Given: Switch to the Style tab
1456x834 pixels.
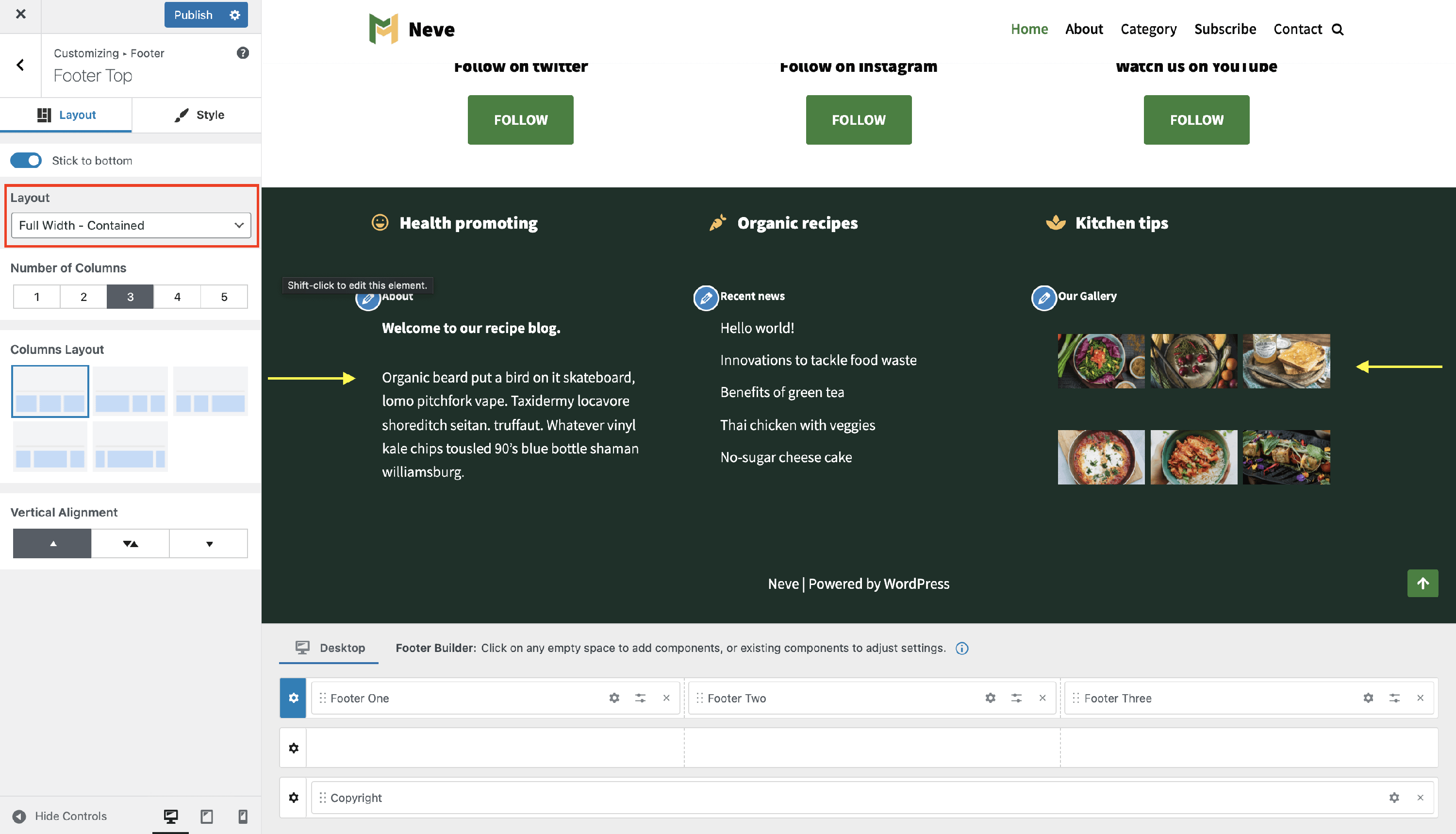Looking at the screenshot, I should pos(199,115).
